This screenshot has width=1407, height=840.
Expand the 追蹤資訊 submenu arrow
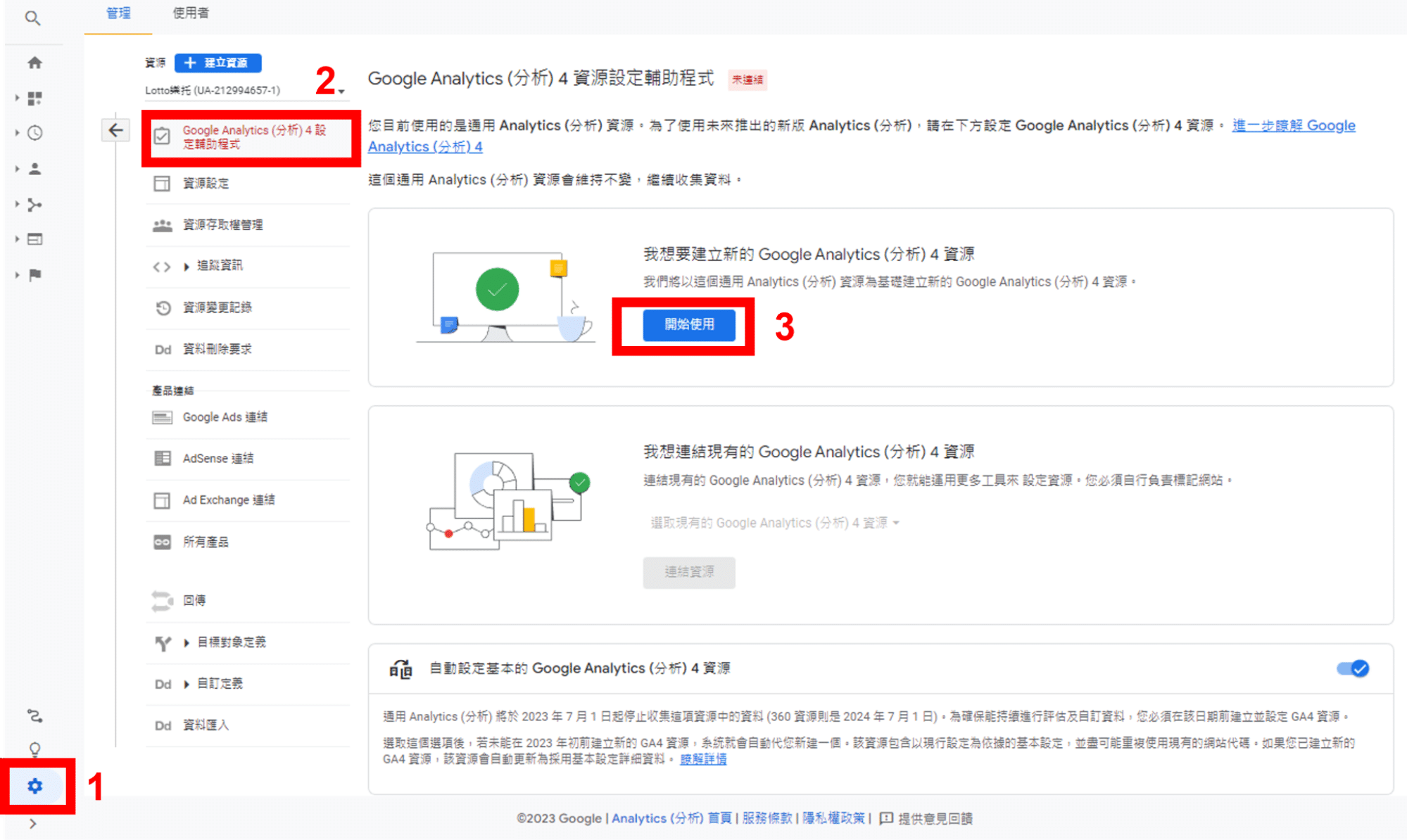coord(187,267)
